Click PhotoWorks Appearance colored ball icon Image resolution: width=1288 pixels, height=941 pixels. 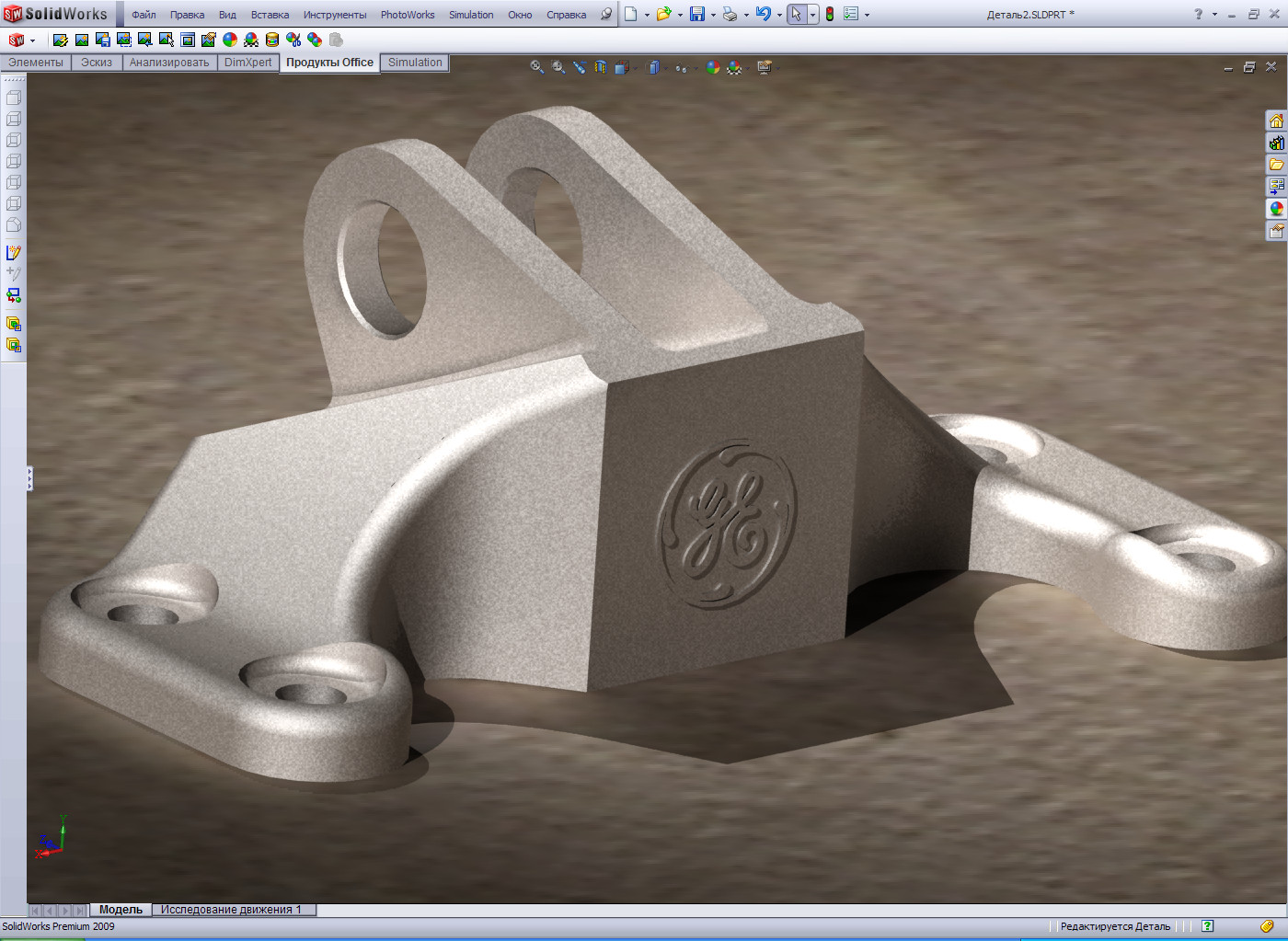(x=230, y=40)
